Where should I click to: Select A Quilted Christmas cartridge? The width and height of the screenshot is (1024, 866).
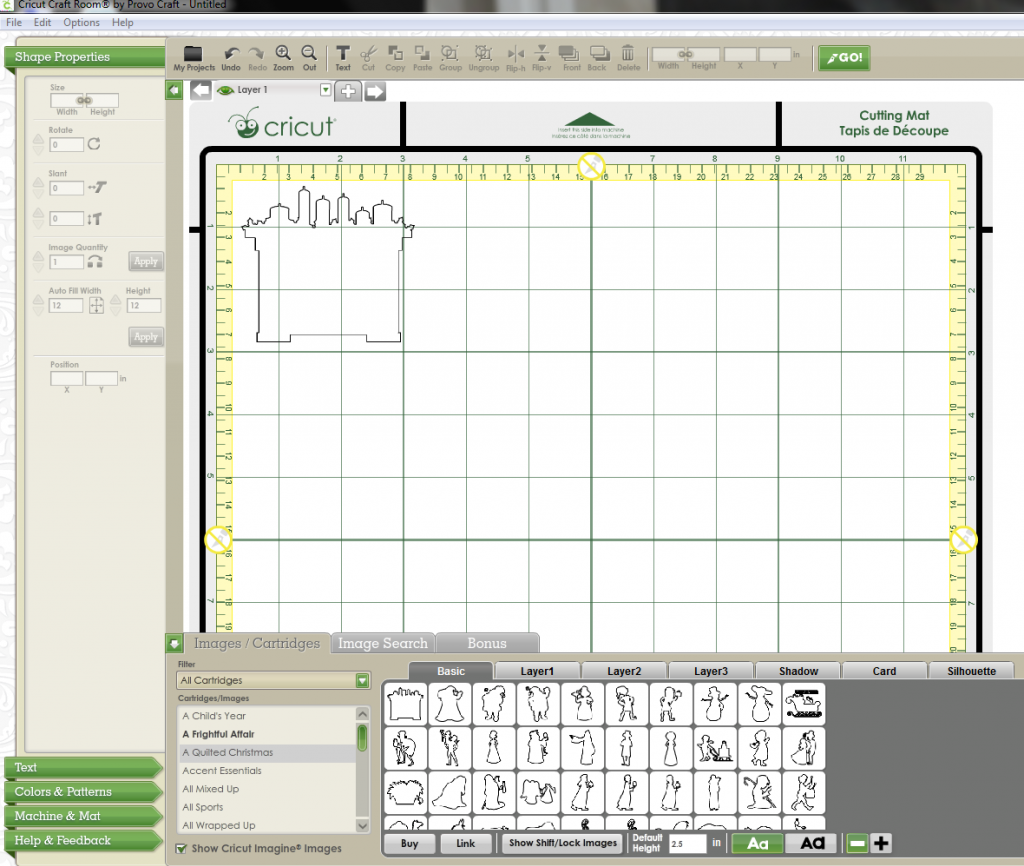[x=228, y=752]
